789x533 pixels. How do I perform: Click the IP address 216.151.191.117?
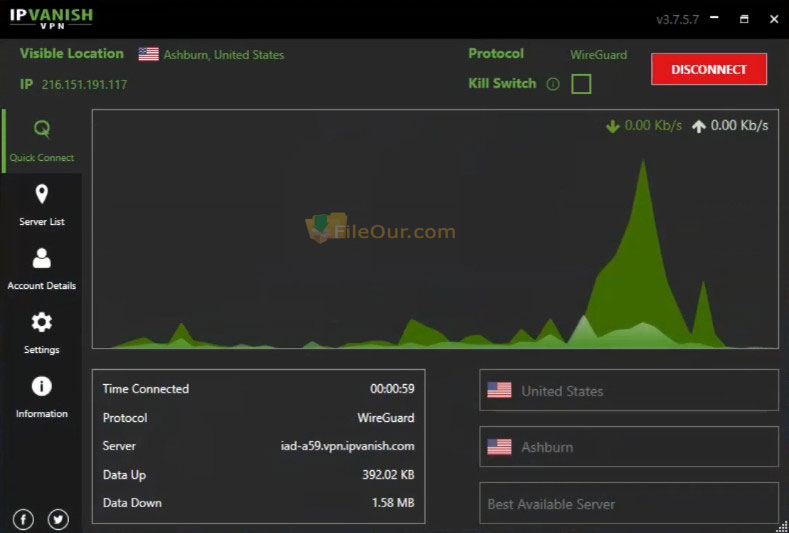click(x=84, y=85)
